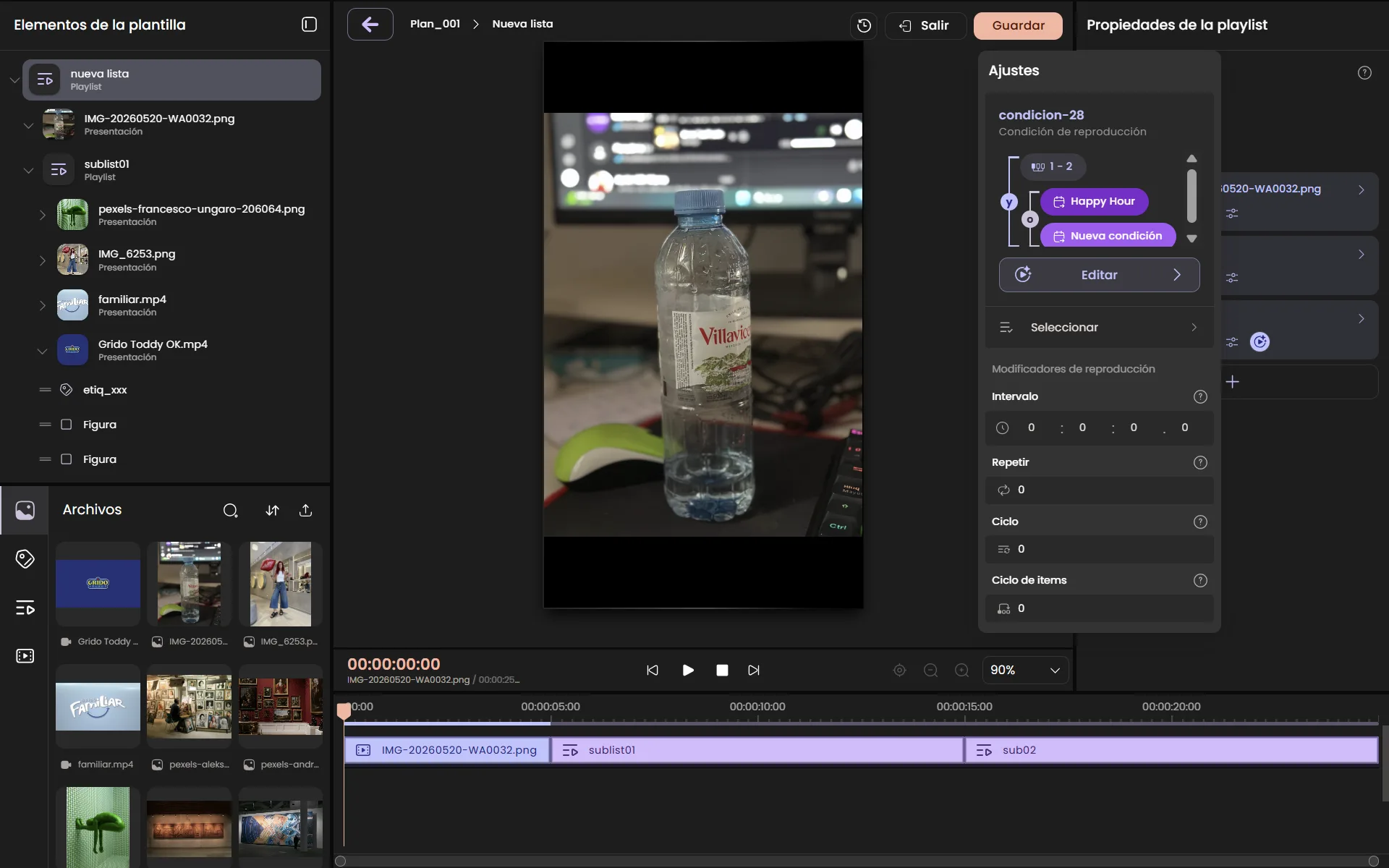
Task: Go to Plan_001 in the breadcrumb
Action: point(435,24)
